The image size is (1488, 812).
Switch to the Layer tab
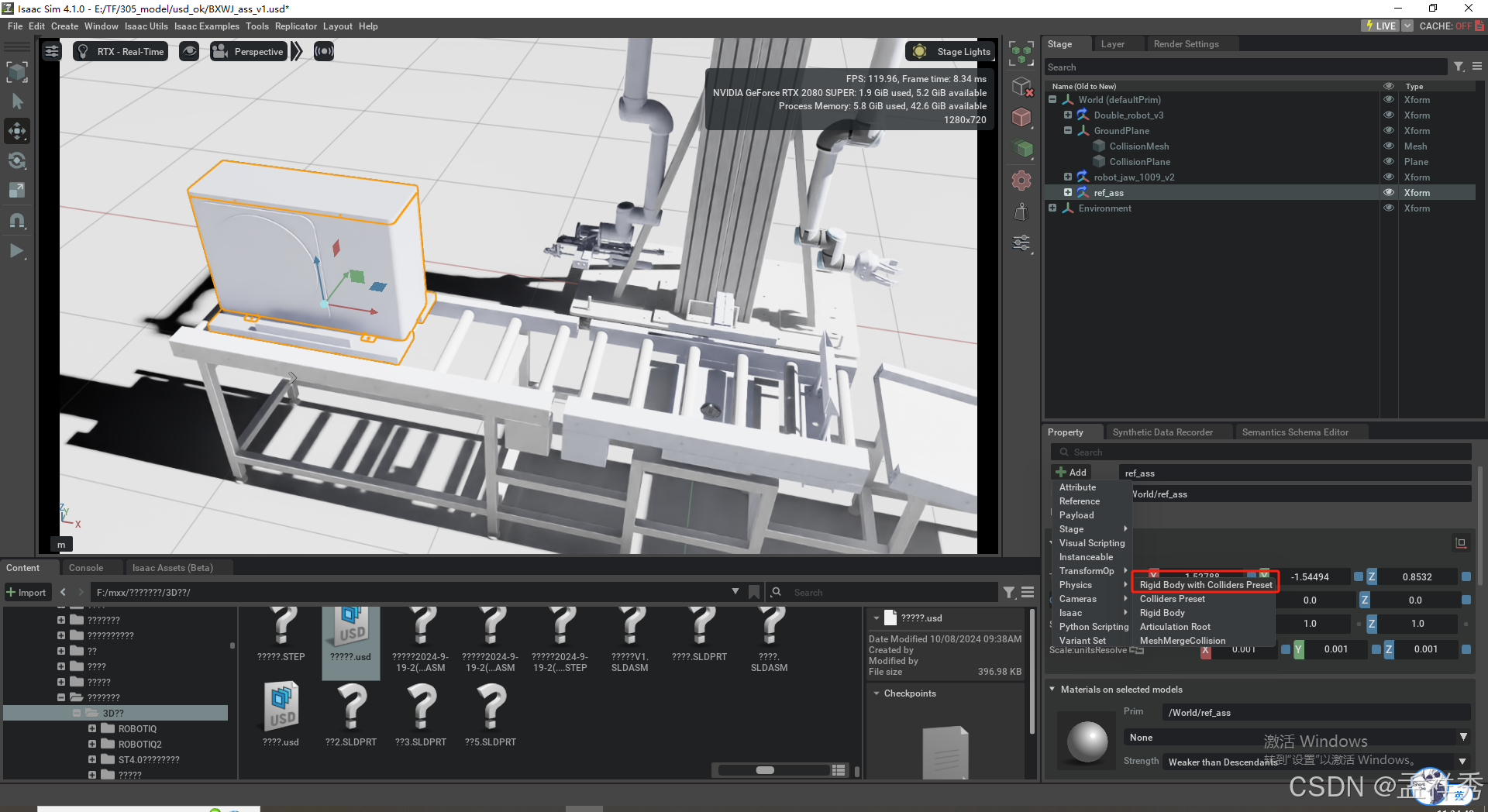[1113, 44]
